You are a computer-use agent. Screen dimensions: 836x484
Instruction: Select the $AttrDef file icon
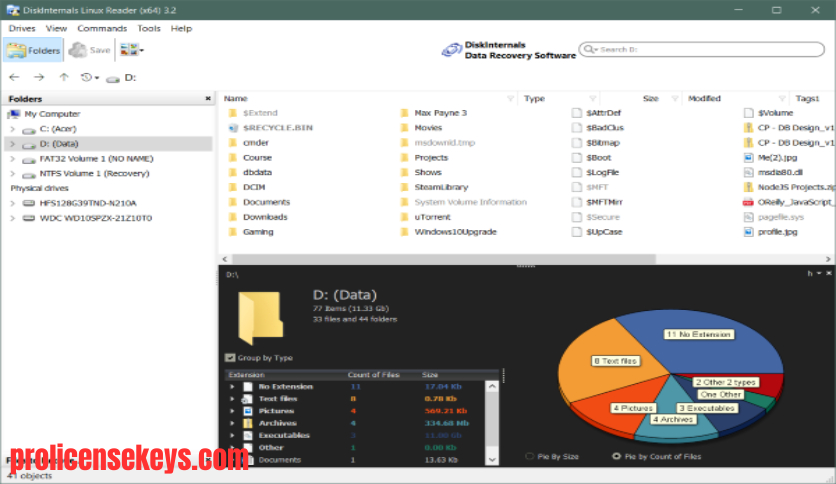pos(576,113)
